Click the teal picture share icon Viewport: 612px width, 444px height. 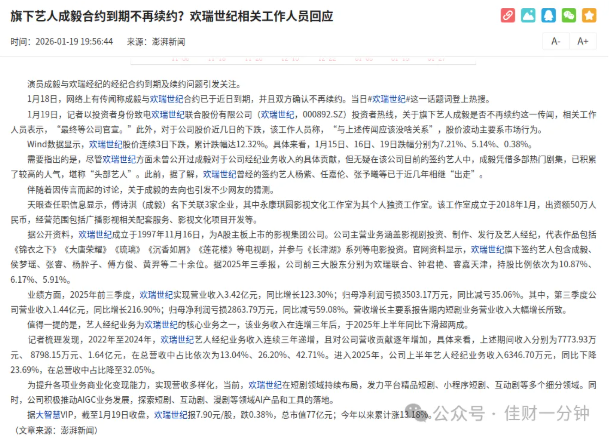[528, 16]
